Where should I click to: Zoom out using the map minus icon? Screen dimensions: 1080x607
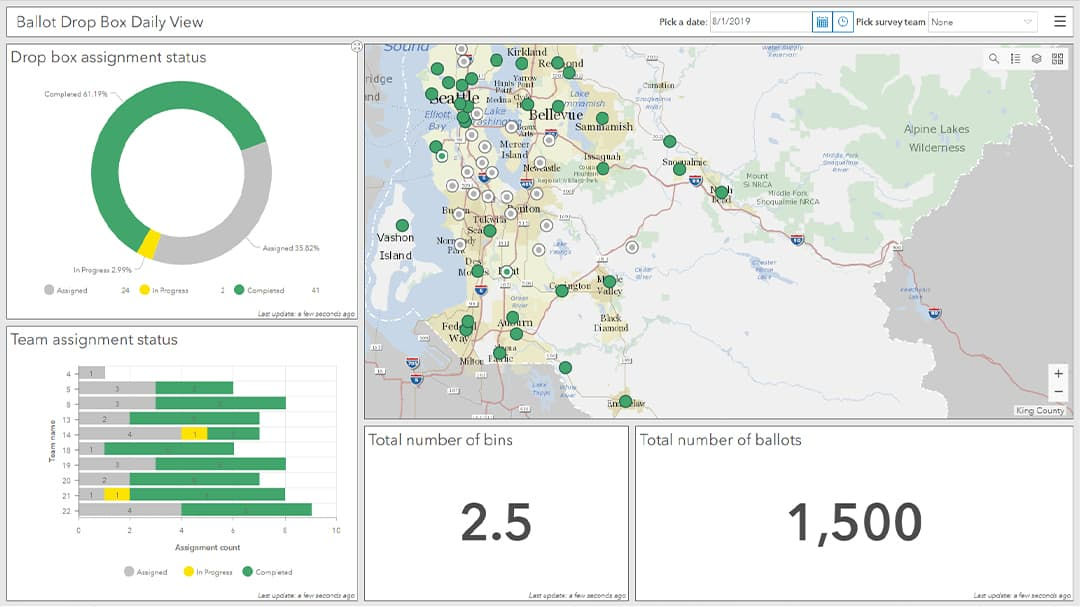[1058, 390]
